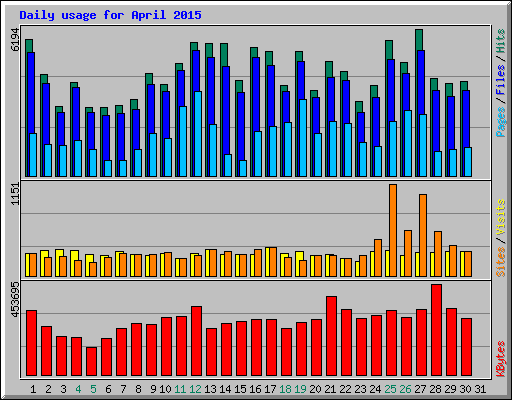Click the red KBytes bar for day 21
Image resolution: width=512 pixels, height=400 pixels.
(331, 336)
